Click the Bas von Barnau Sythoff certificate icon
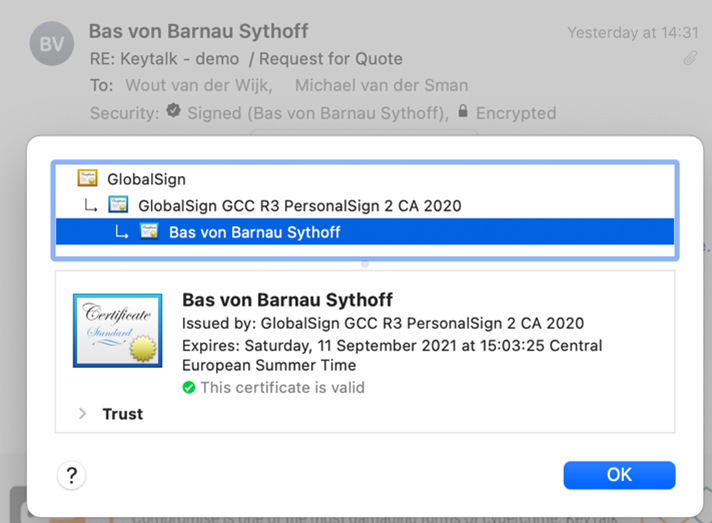Image resolution: width=712 pixels, height=523 pixels. [149, 232]
